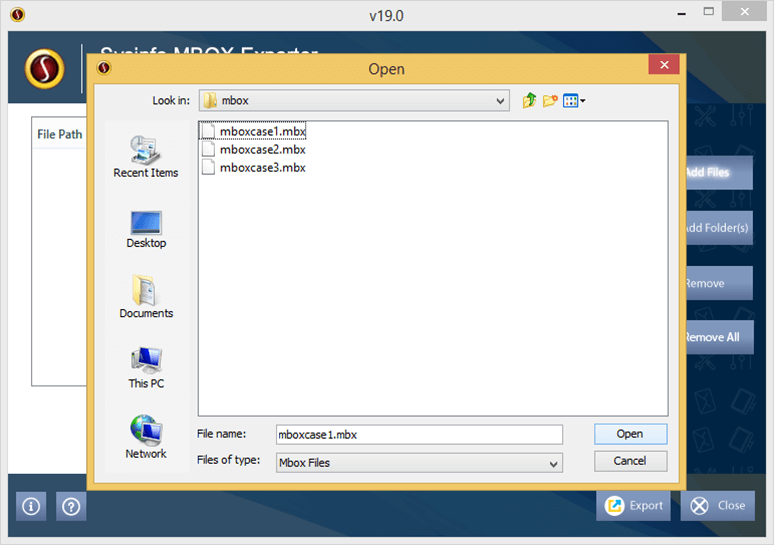Browse the Network location
Screen dimensions: 775x545
pos(146,437)
